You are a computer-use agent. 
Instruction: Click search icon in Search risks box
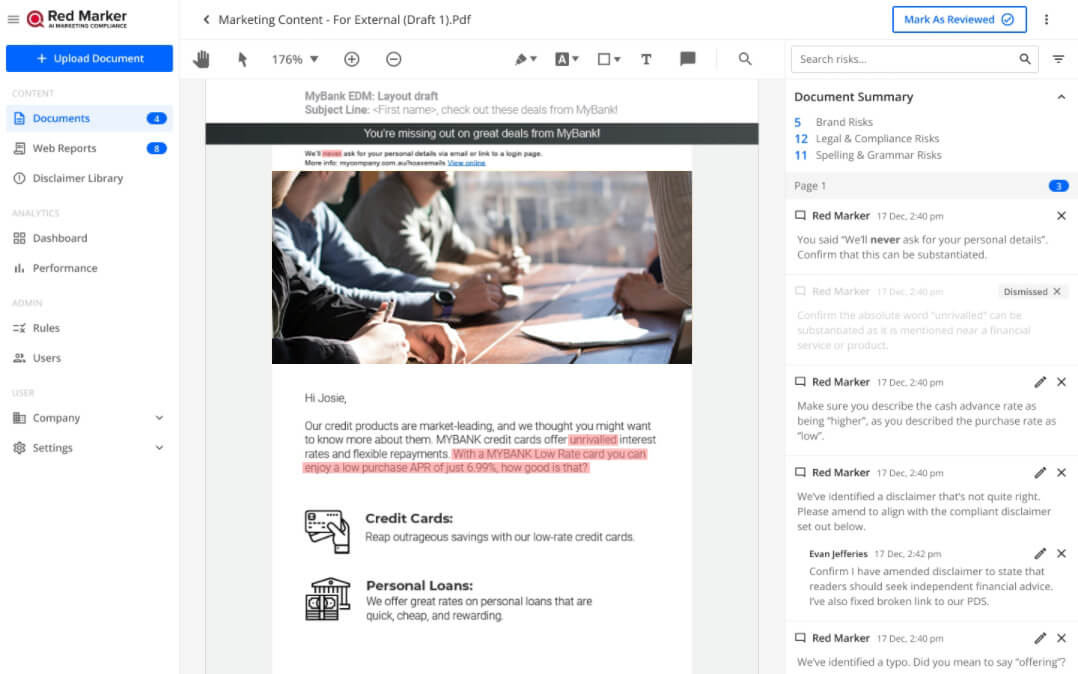click(x=1024, y=59)
